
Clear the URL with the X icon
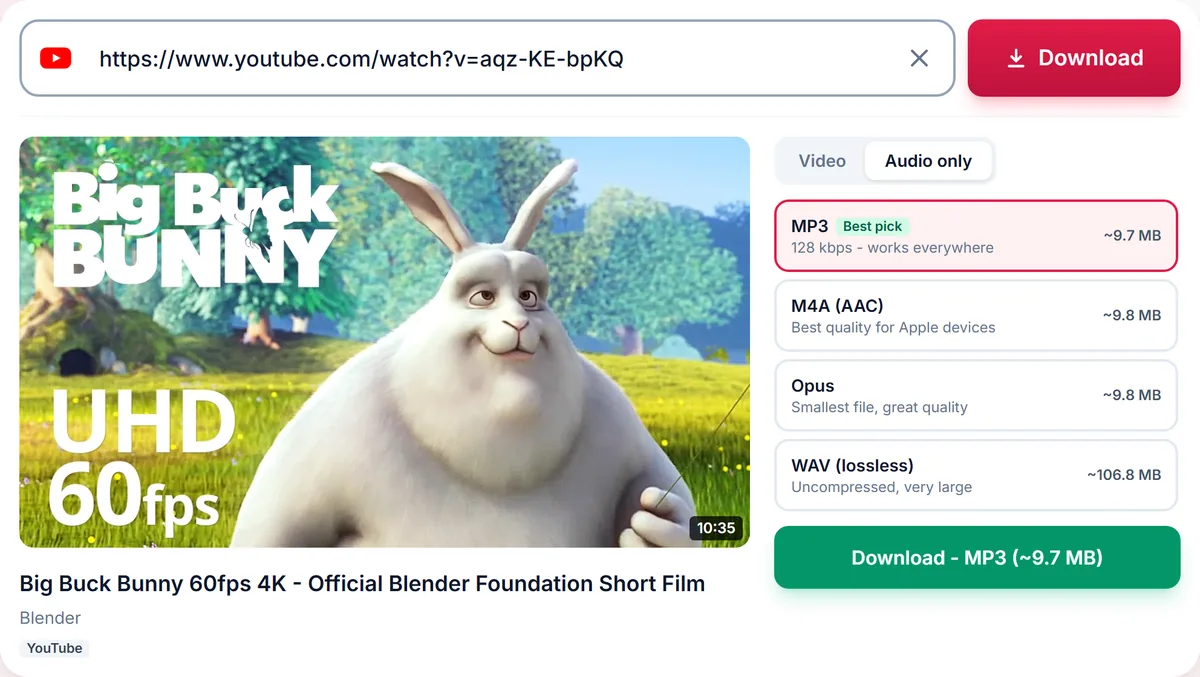919,59
